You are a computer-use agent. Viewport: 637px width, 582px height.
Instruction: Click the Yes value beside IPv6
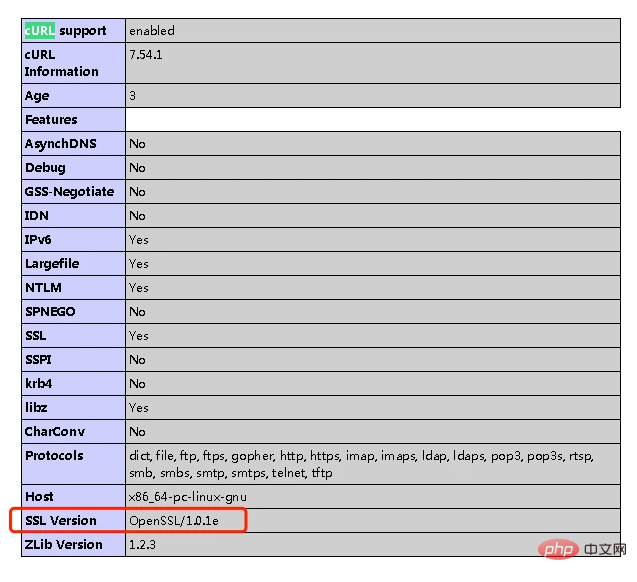click(138, 240)
